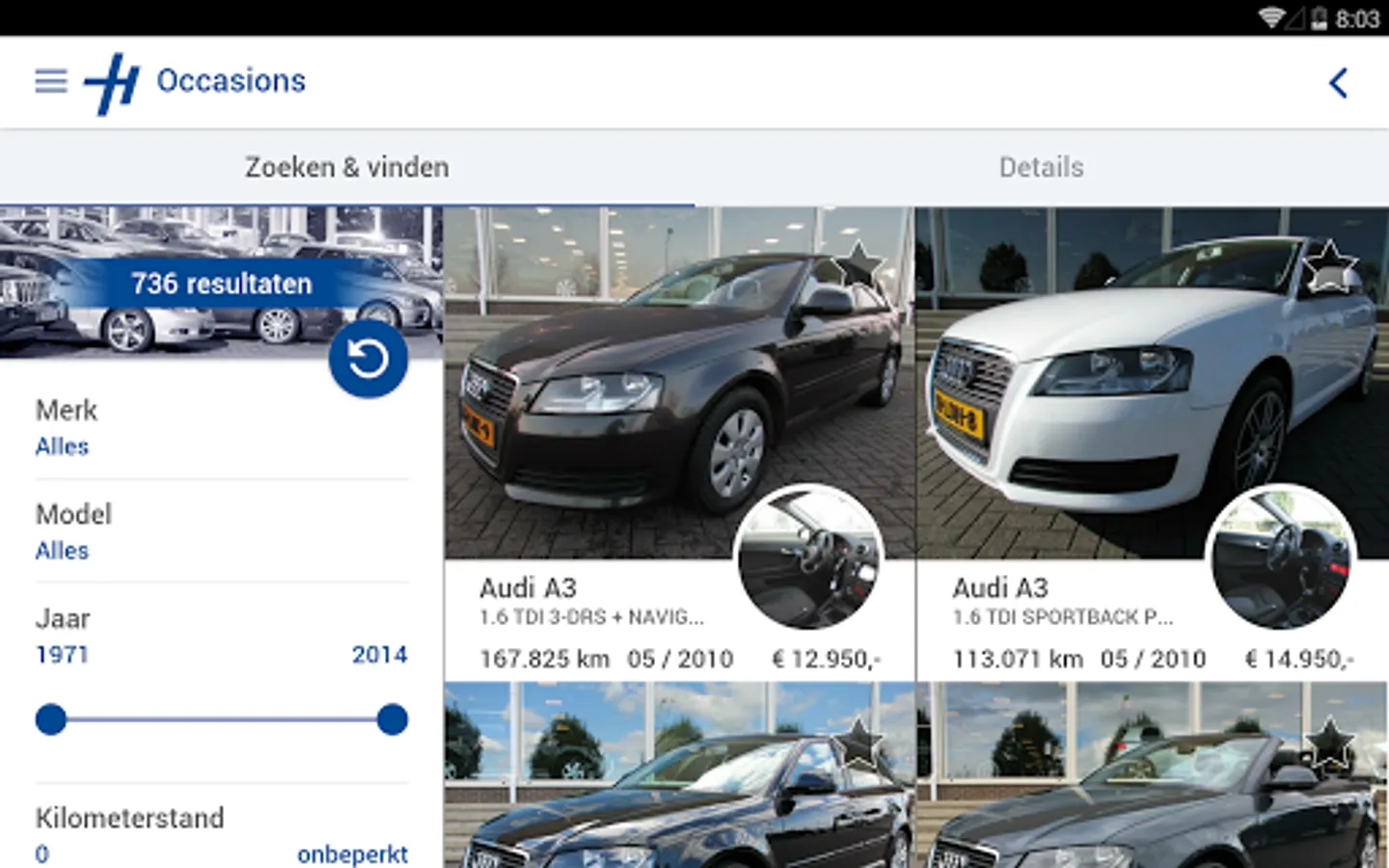1389x868 pixels.
Task: Star the convertible car in bottom-right card
Action: (x=1329, y=744)
